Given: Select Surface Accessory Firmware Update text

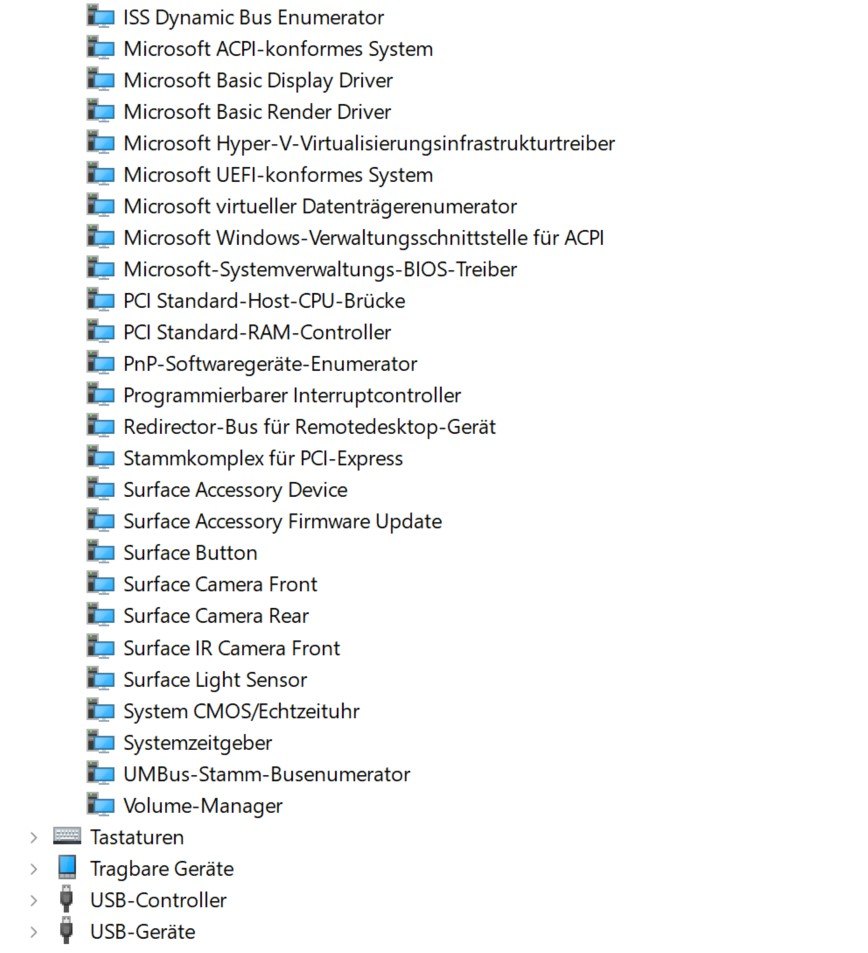Looking at the screenshot, I should [x=283, y=522].
